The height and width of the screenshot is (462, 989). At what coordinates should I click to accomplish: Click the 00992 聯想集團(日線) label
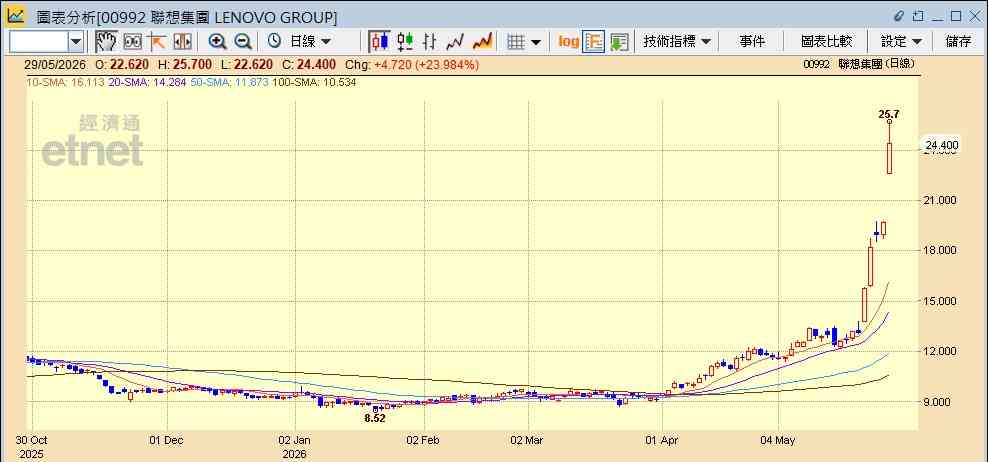click(x=858, y=64)
